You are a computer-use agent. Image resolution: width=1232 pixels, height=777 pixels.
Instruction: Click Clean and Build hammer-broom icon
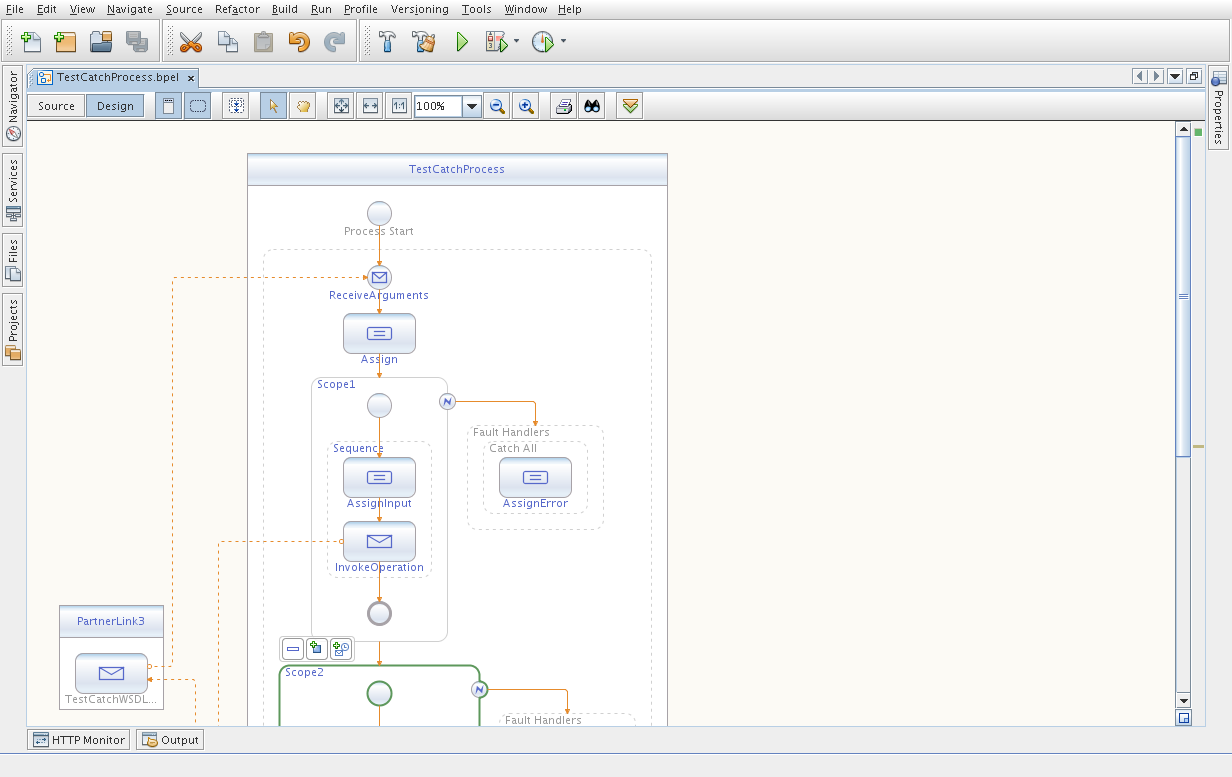click(424, 42)
